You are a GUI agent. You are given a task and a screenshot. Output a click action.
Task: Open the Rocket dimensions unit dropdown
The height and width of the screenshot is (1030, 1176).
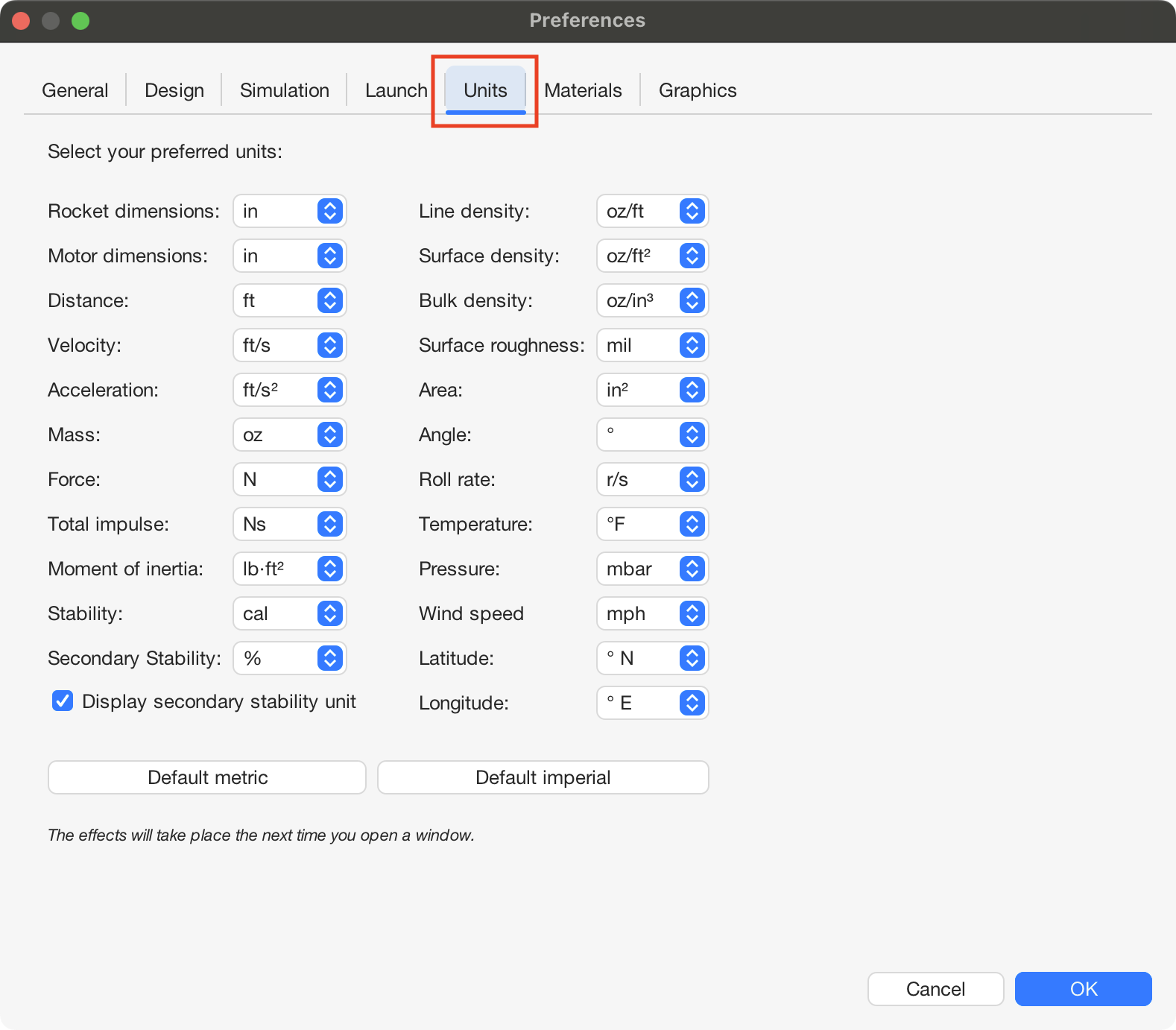(x=290, y=212)
